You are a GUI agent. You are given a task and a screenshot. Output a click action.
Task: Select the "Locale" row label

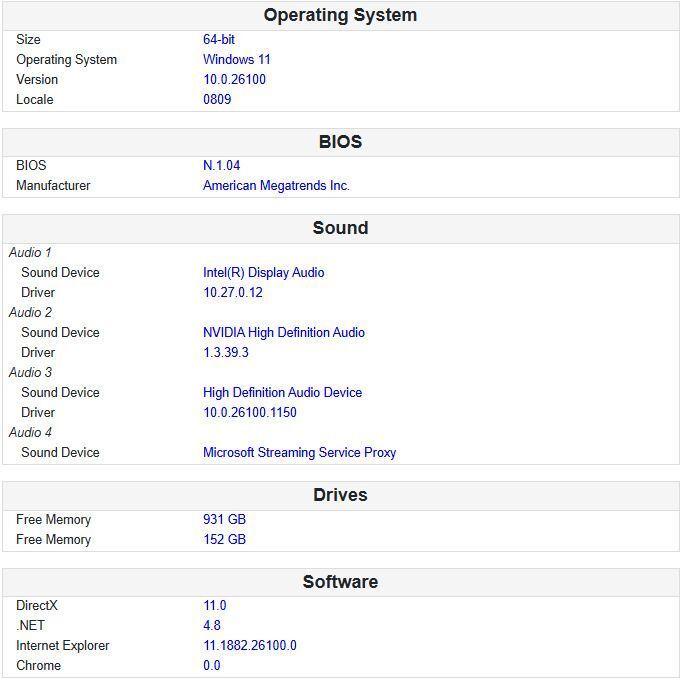35,100
